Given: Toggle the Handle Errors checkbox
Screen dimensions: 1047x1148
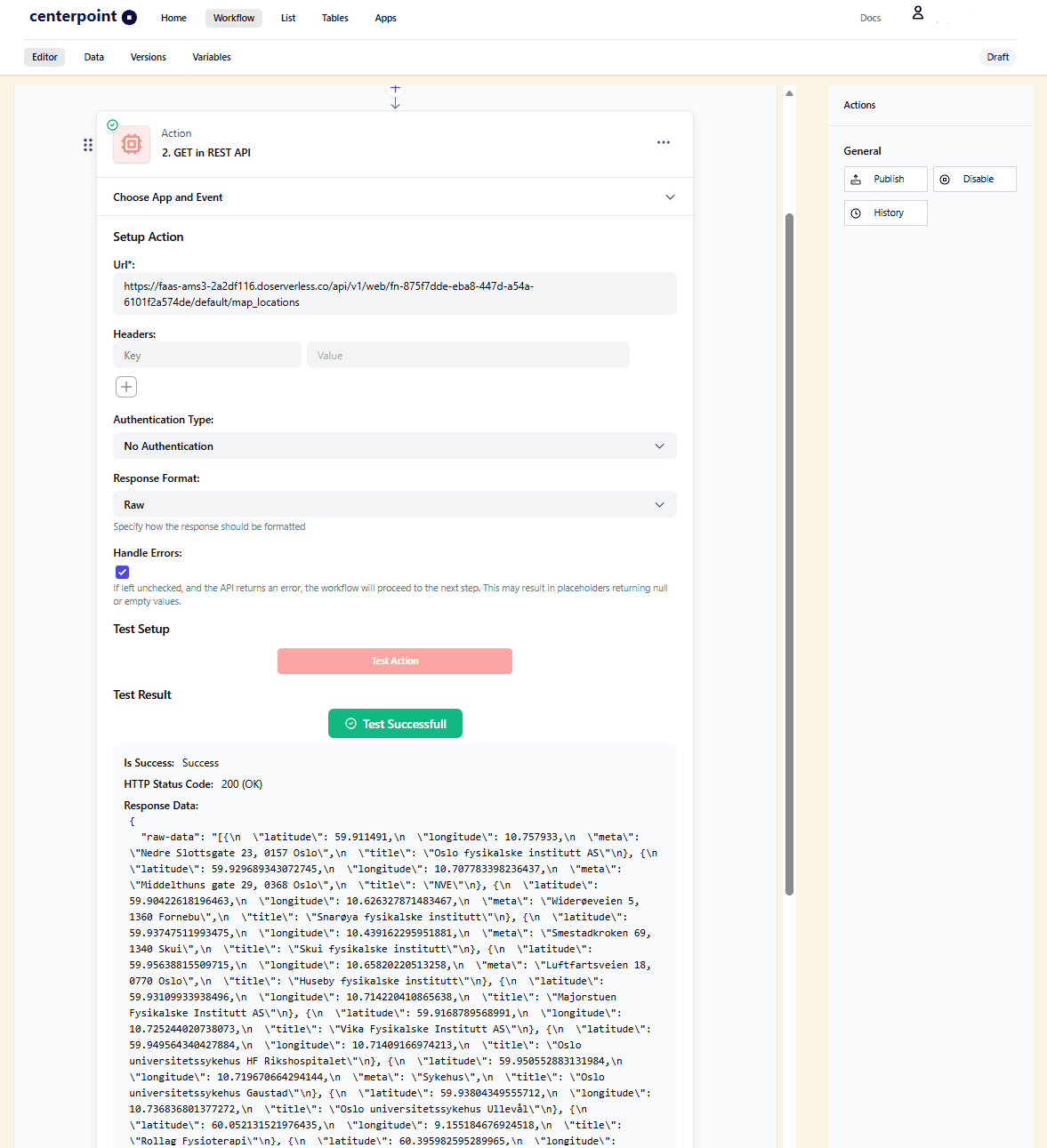Looking at the screenshot, I should pyautogui.click(x=122, y=572).
